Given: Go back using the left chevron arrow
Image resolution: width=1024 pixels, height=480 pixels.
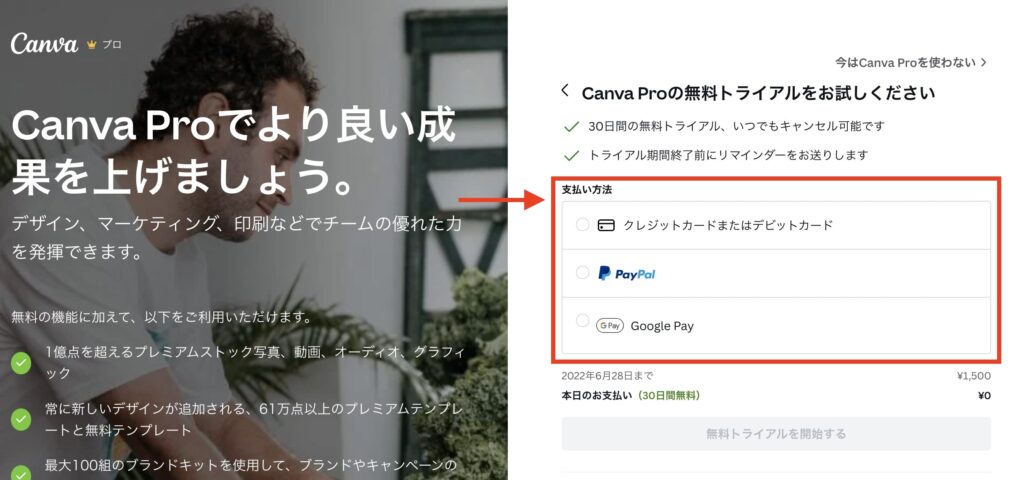Looking at the screenshot, I should 565,91.
